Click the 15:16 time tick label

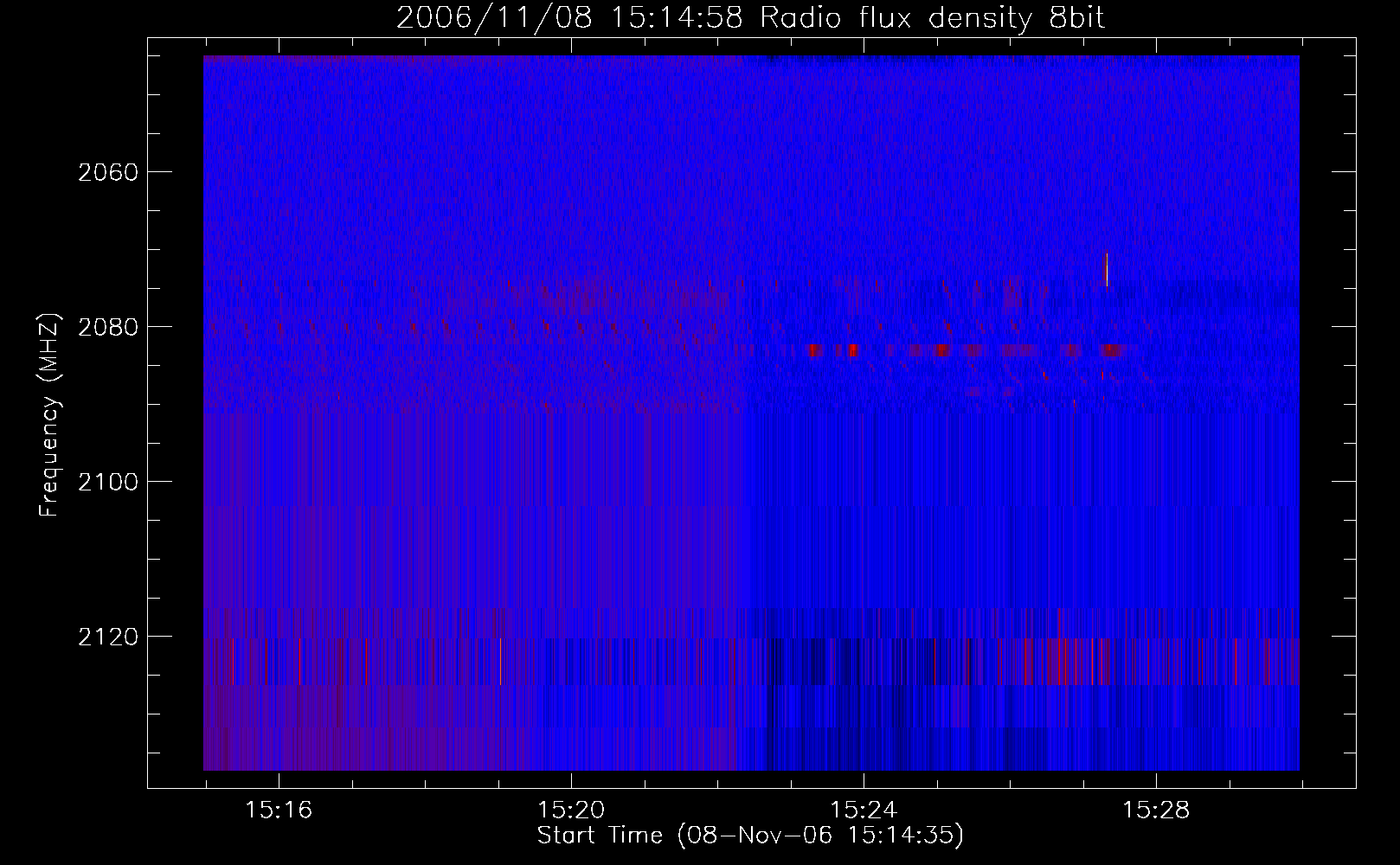click(x=279, y=811)
